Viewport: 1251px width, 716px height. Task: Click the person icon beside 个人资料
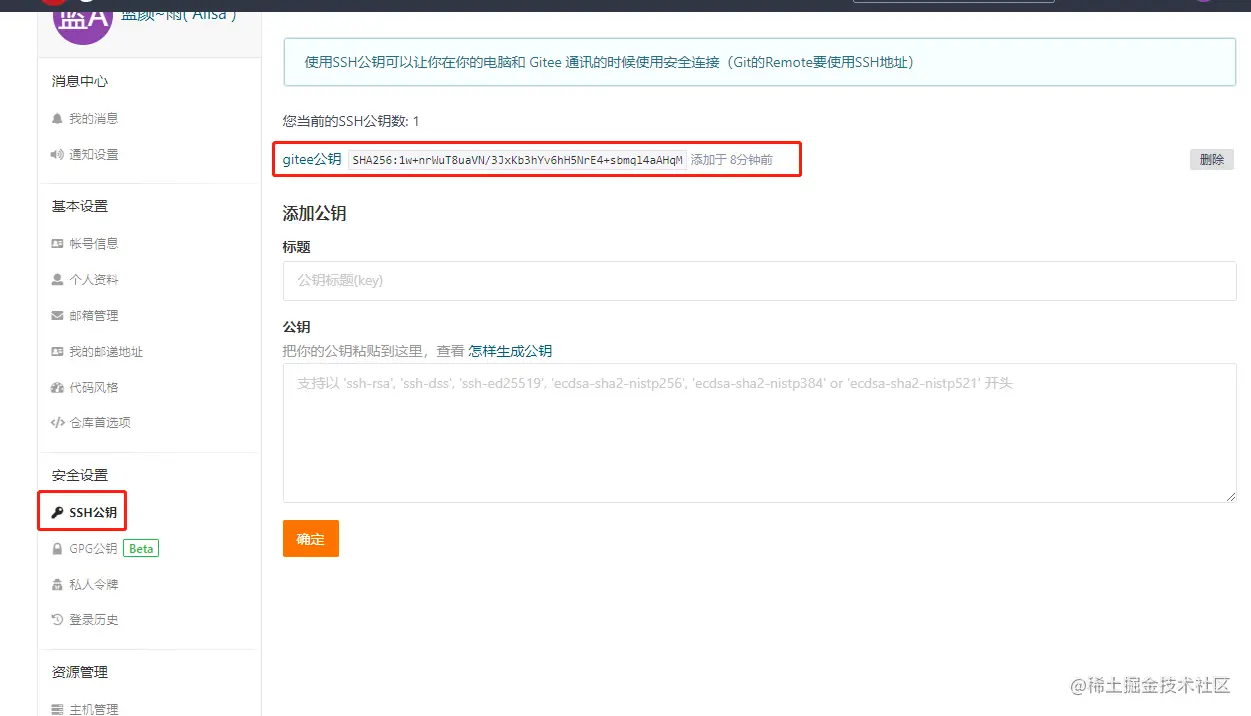click(x=57, y=279)
